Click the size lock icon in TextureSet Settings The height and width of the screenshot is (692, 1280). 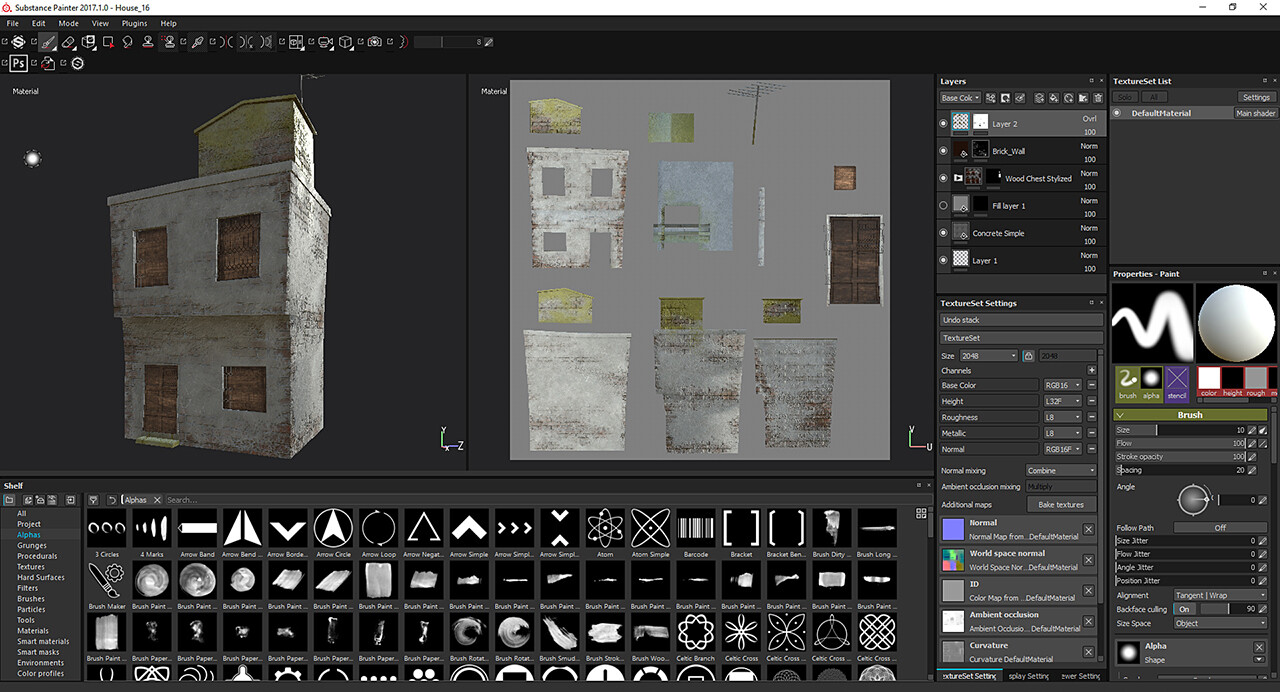click(1028, 356)
